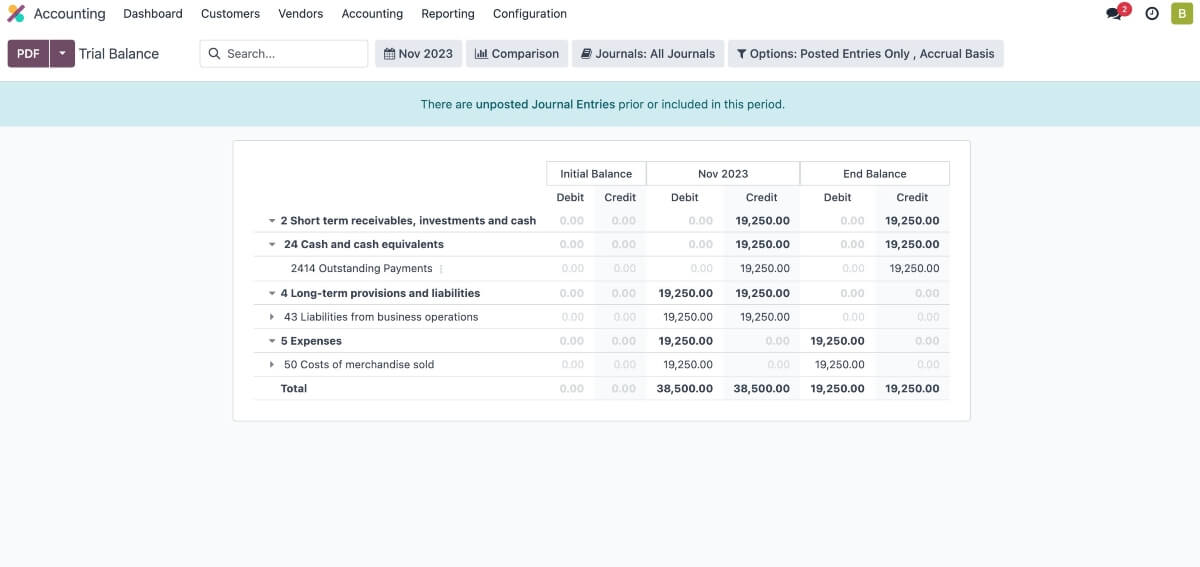Click 24 Cash Nov credit 19,250.00

[x=763, y=244]
